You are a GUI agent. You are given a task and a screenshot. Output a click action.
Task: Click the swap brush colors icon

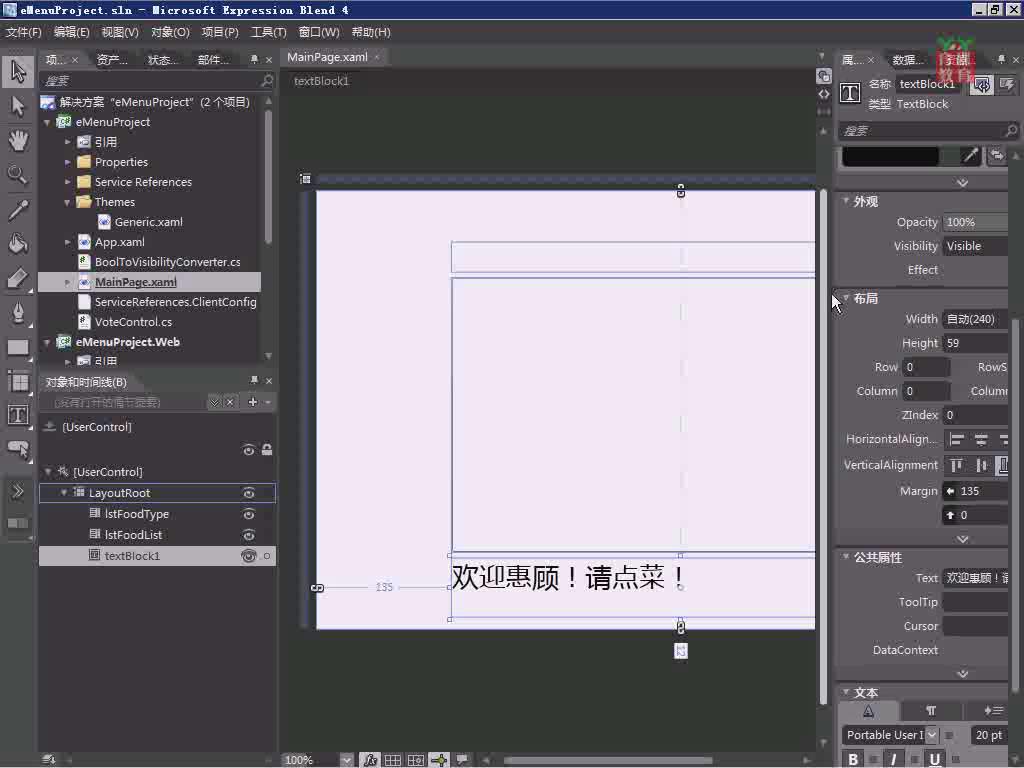pos(997,155)
